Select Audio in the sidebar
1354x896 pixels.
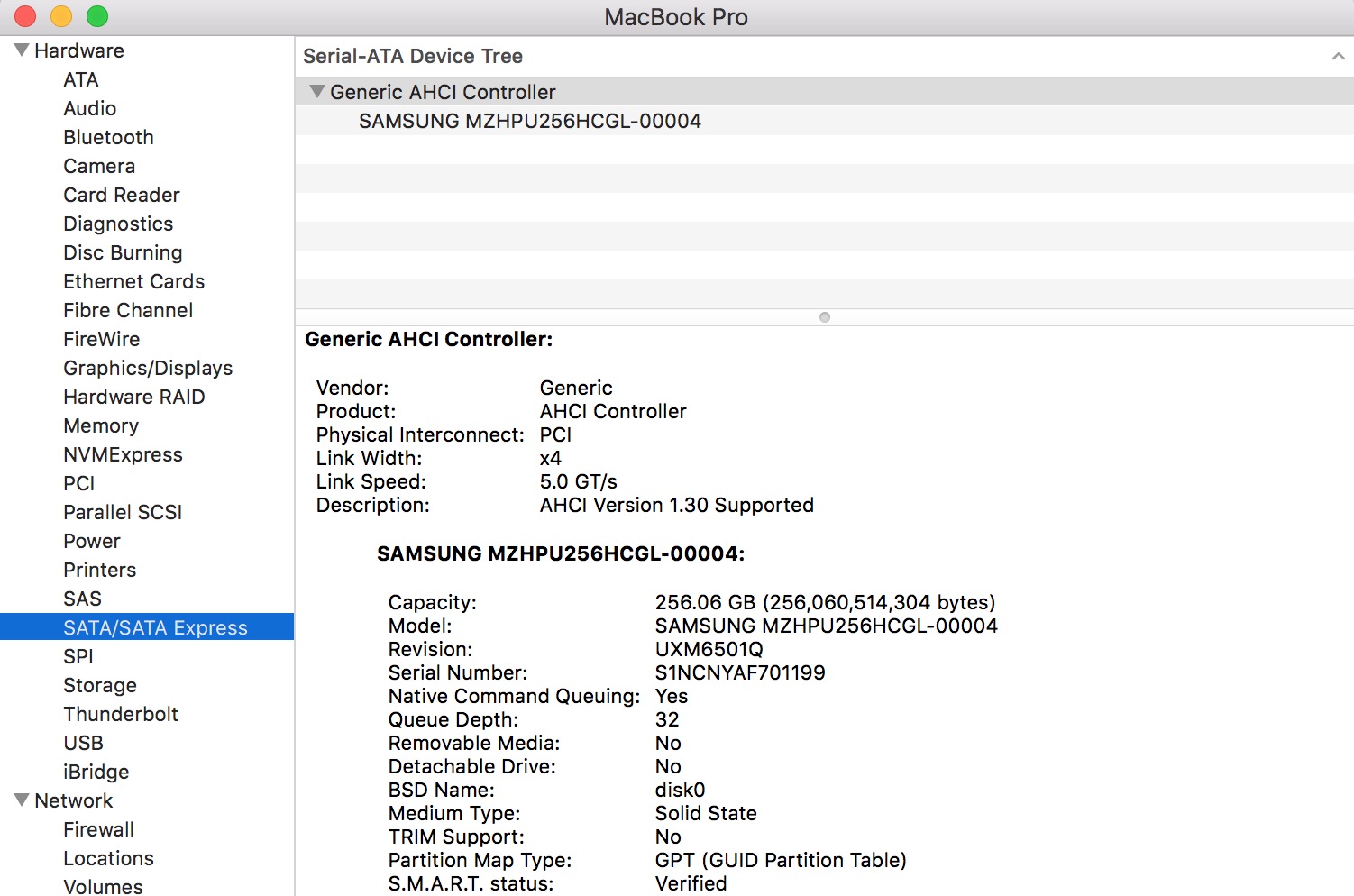(x=90, y=108)
